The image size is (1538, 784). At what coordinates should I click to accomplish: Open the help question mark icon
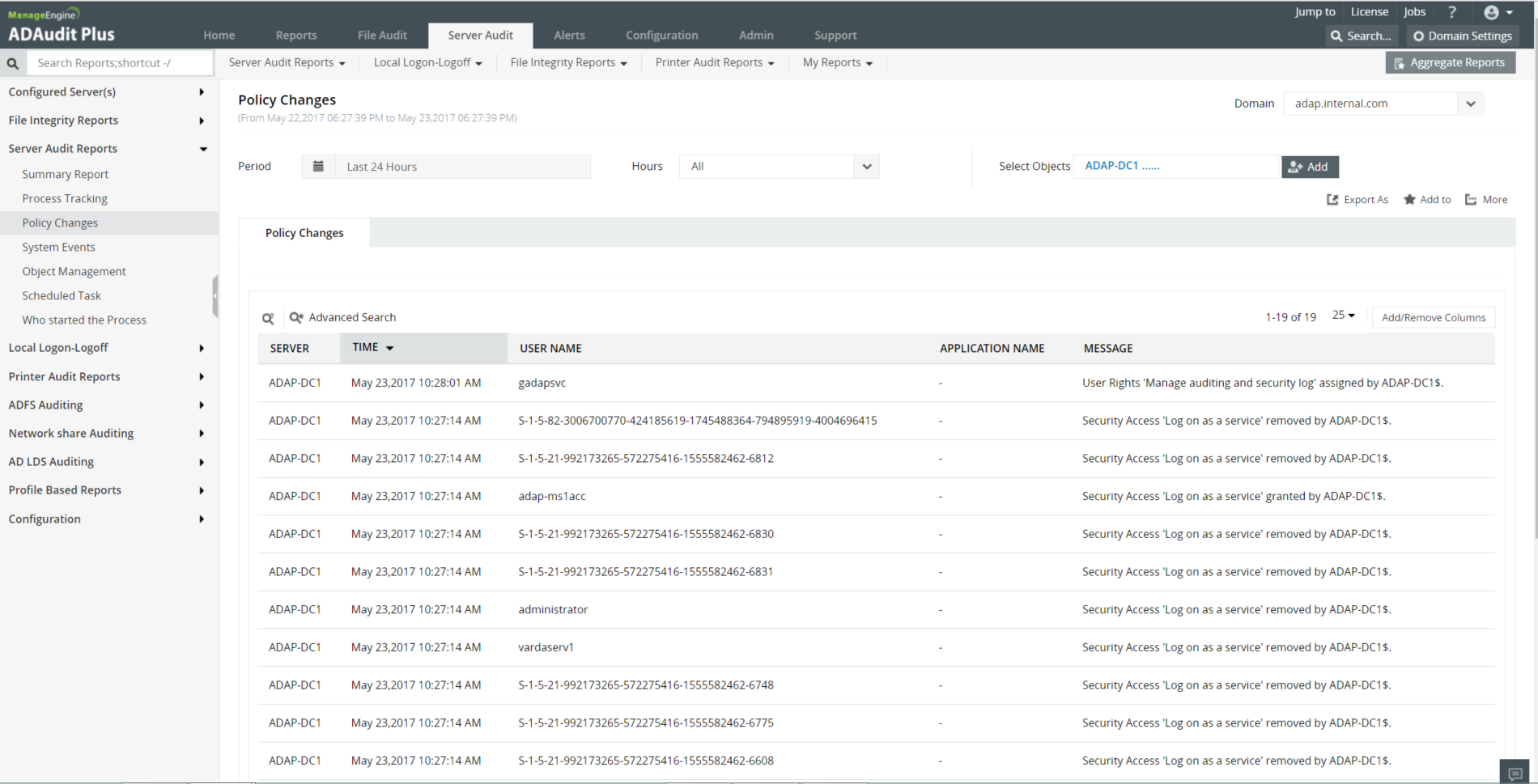coord(1452,12)
